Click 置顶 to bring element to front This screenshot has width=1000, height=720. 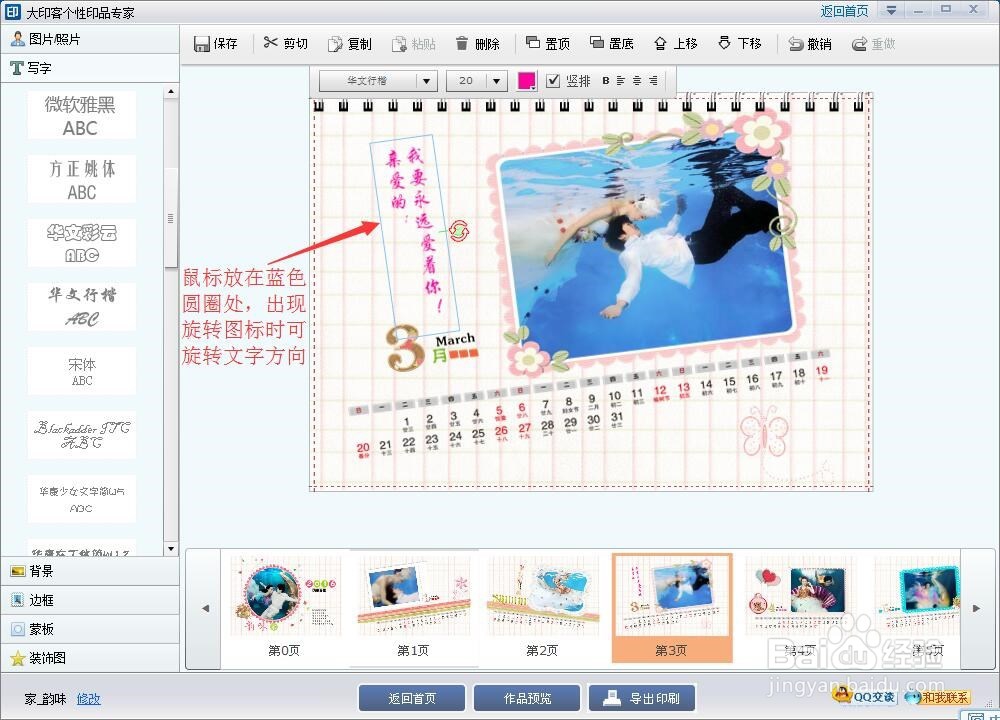pos(545,43)
